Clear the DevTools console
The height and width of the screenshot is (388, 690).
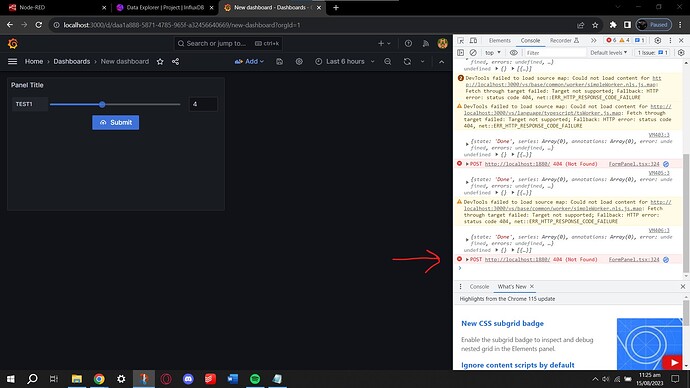[x=473, y=53]
